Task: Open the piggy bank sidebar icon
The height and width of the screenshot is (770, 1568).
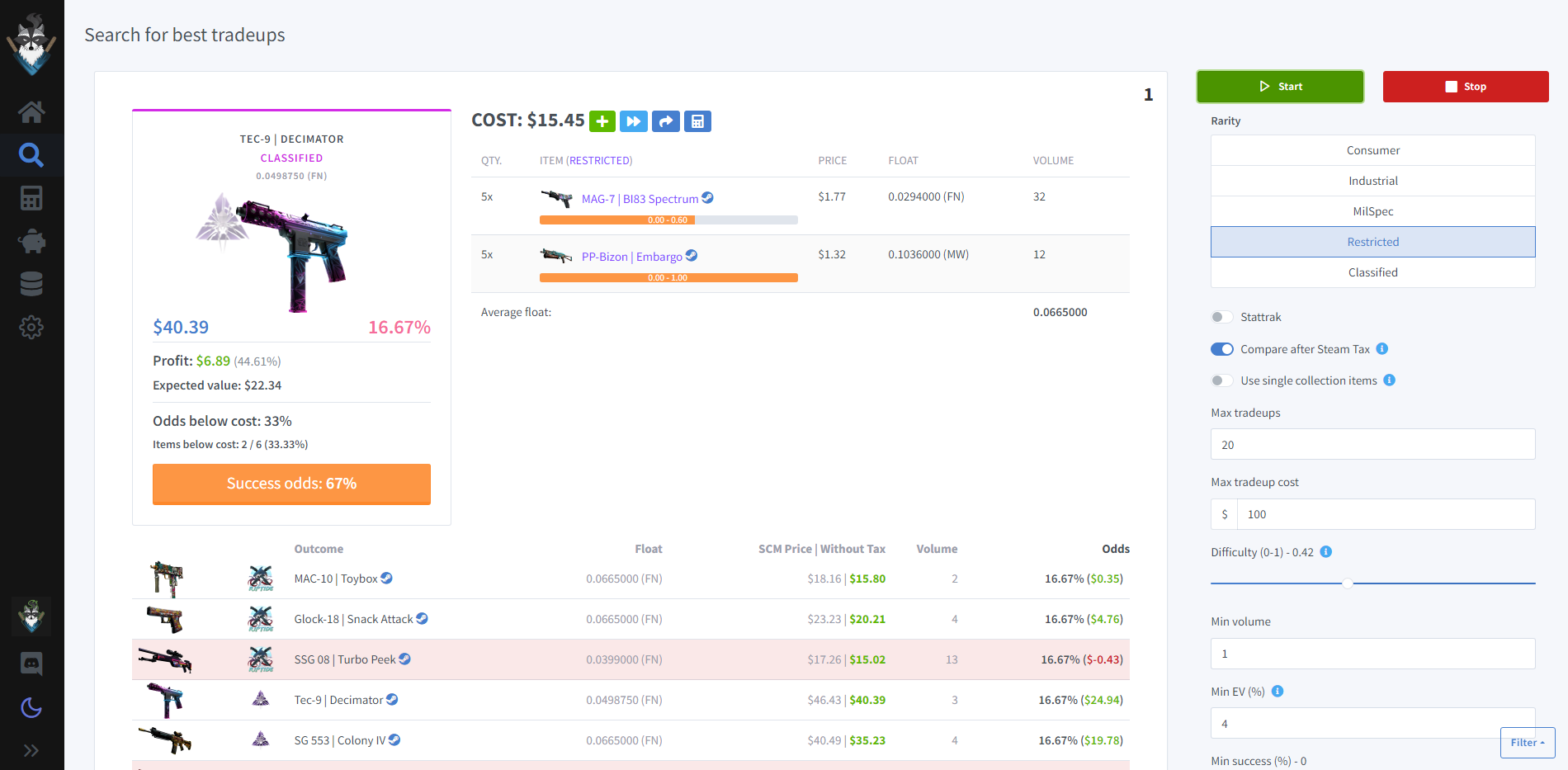Action: [31, 241]
